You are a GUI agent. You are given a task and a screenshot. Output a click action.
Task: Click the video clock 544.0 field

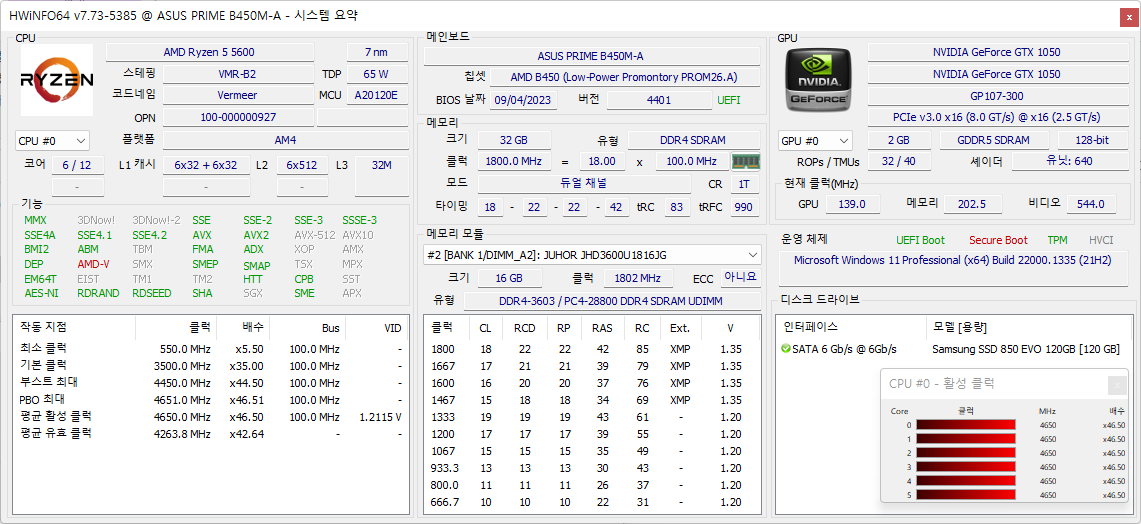pos(1092,205)
